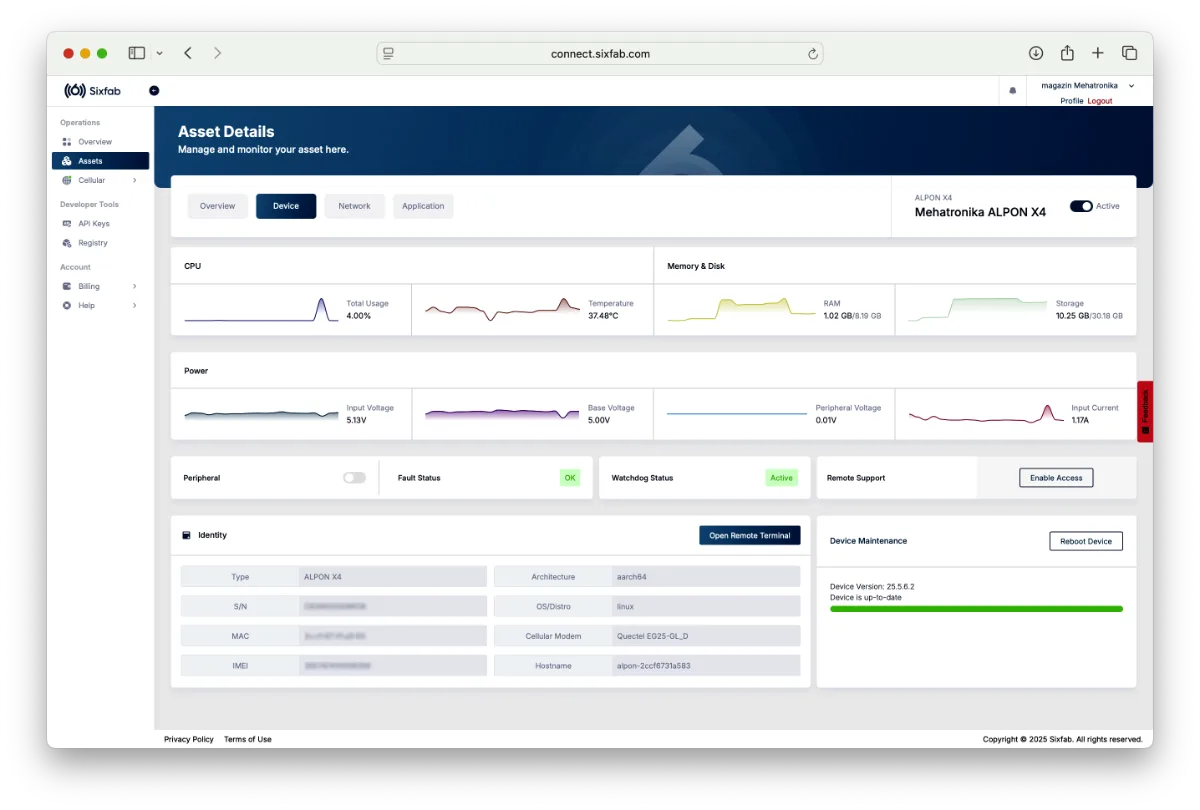
Task: Open the Privacy Policy link
Action: click(x=189, y=739)
